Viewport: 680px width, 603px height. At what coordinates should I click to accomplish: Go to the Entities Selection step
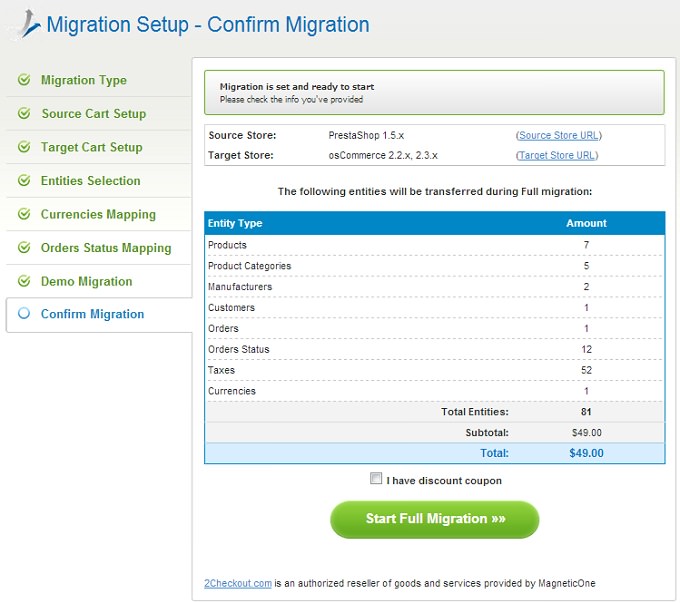tap(91, 180)
